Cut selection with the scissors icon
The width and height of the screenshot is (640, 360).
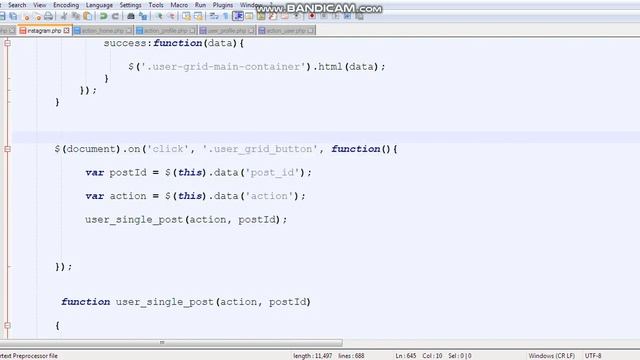pyautogui.click(x=64, y=16)
